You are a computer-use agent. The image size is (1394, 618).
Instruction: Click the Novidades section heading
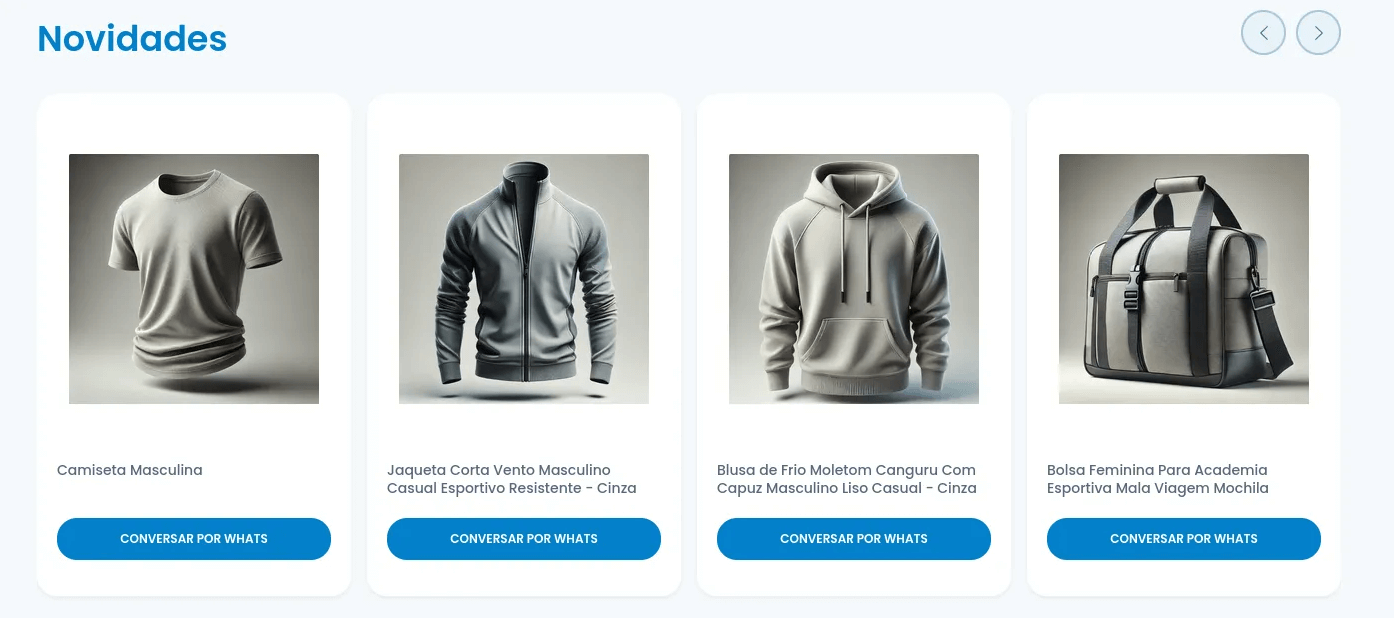tap(132, 38)
